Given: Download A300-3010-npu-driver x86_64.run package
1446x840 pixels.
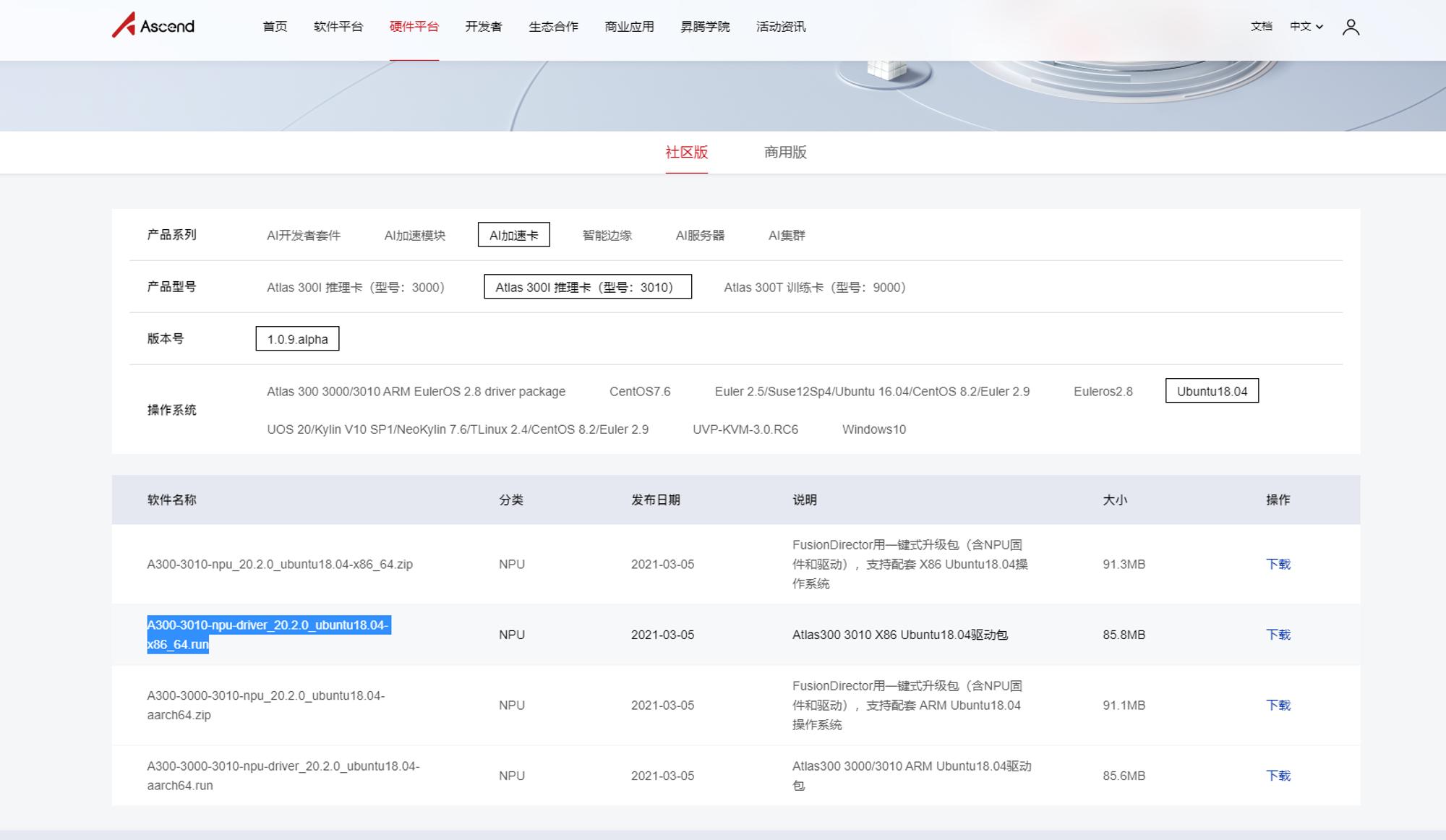Looking at the screenshot, I should (x=1278, y=635).
